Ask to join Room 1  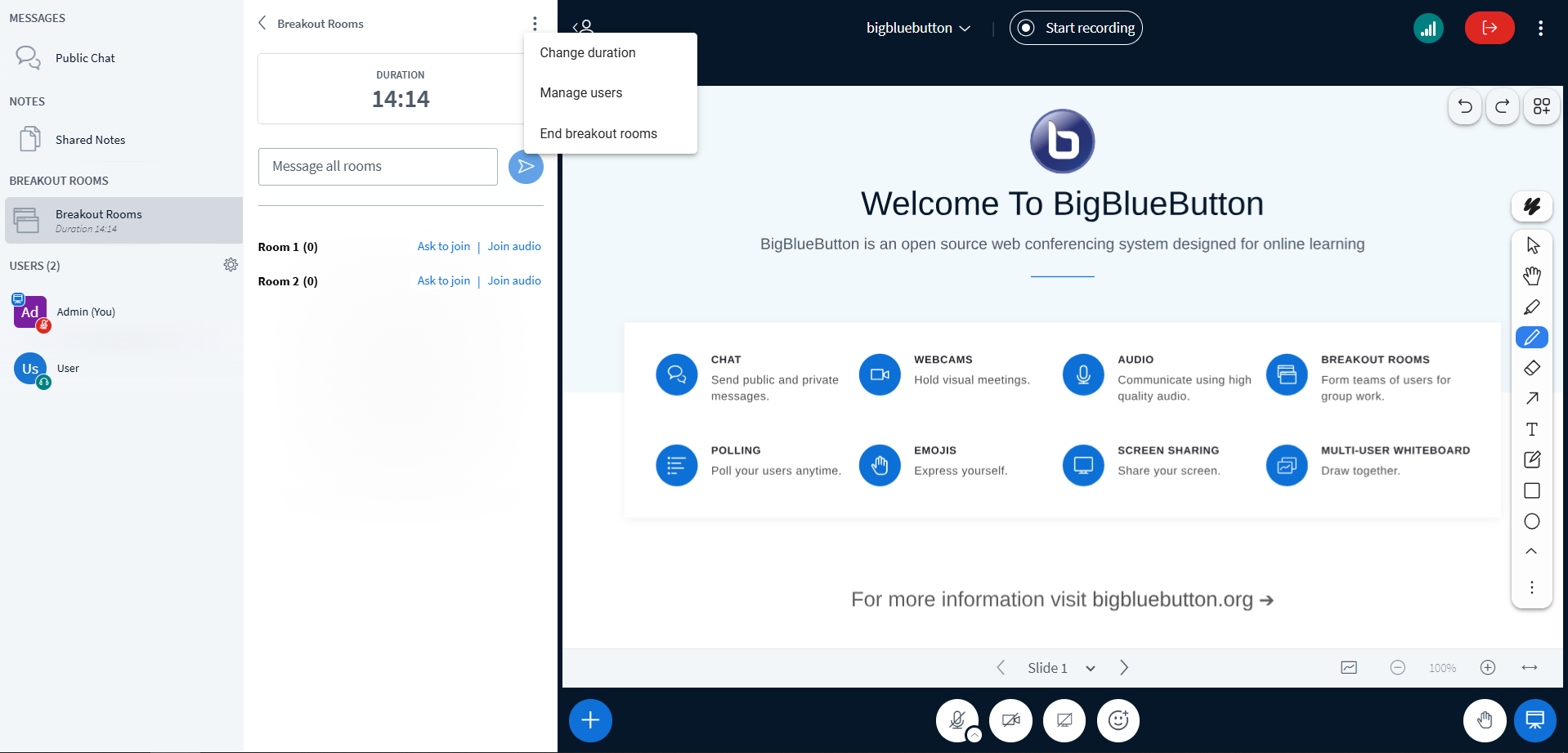click(444, 246)
